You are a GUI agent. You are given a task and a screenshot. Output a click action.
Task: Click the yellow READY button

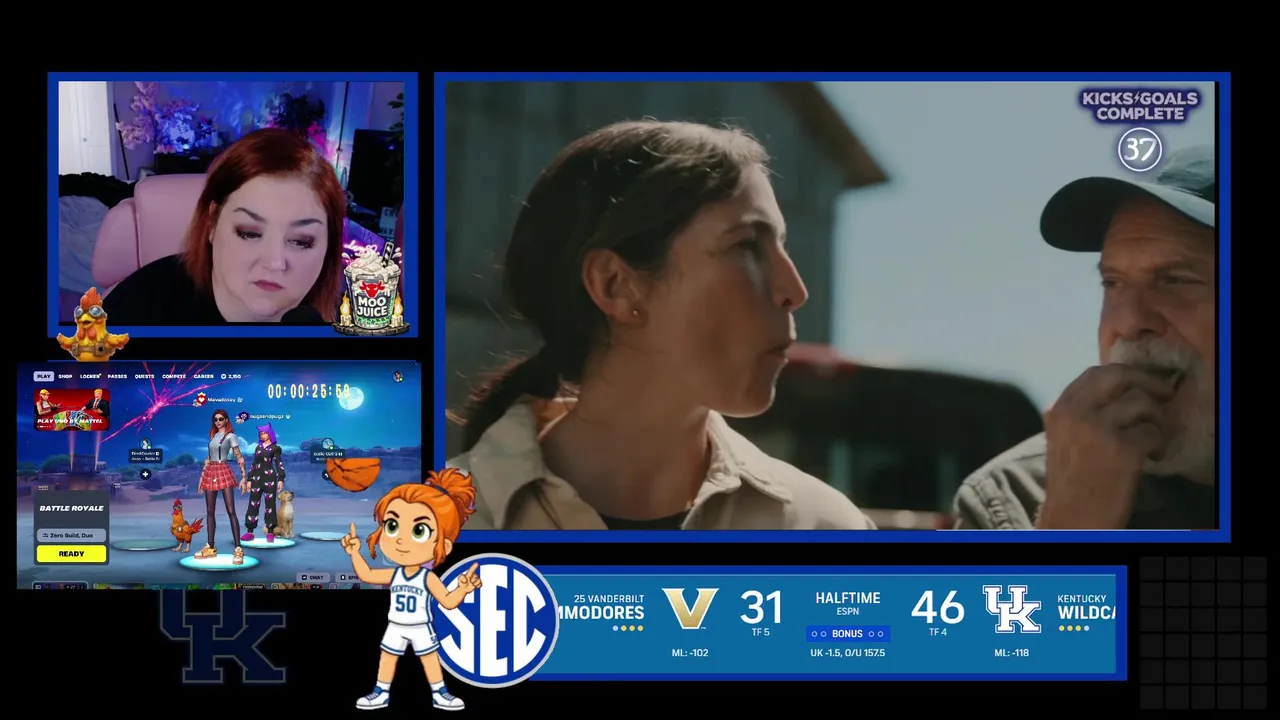[x=71, y=554]
